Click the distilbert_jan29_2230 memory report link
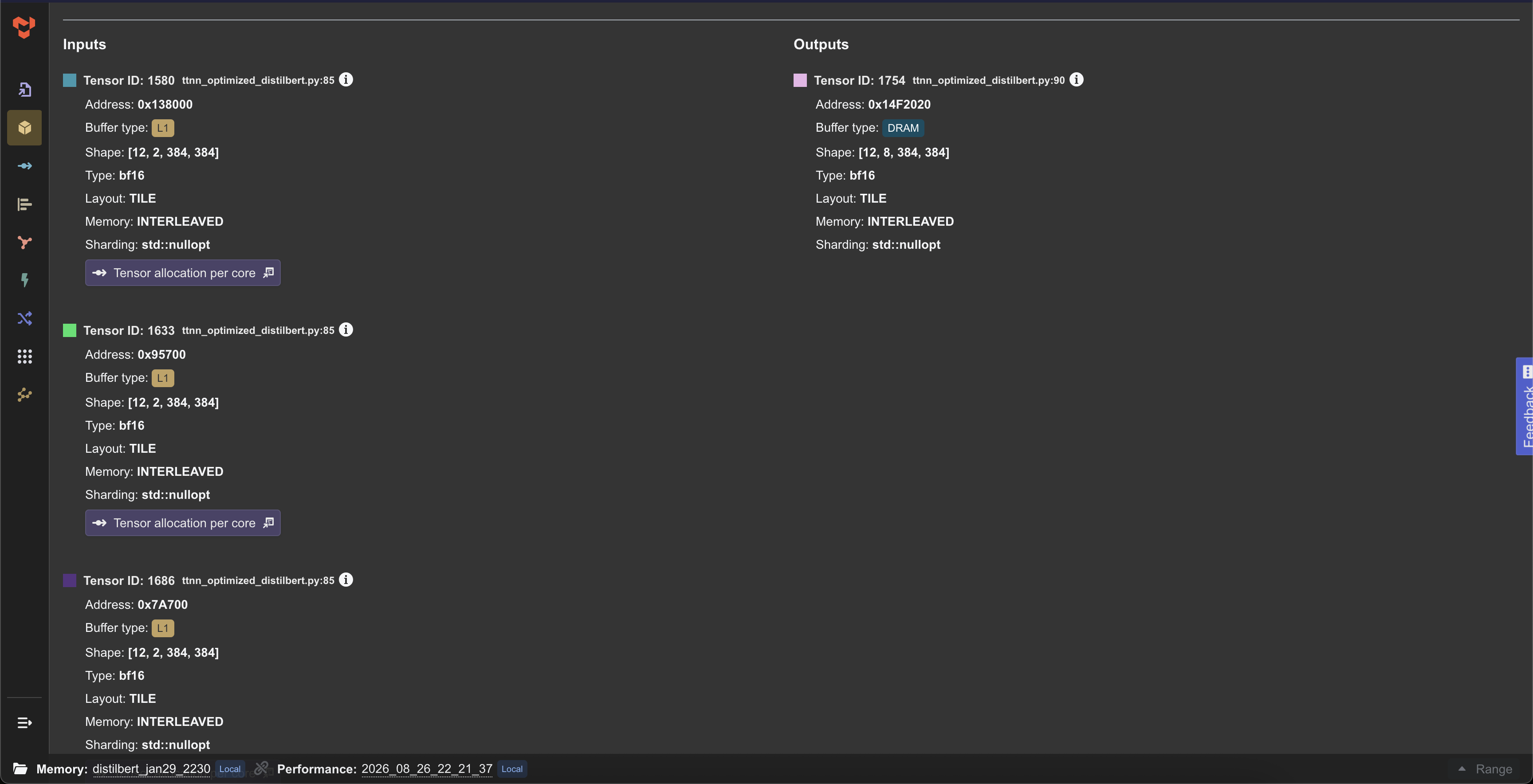The image size is (1533, 784). click(x=151, y=768)
